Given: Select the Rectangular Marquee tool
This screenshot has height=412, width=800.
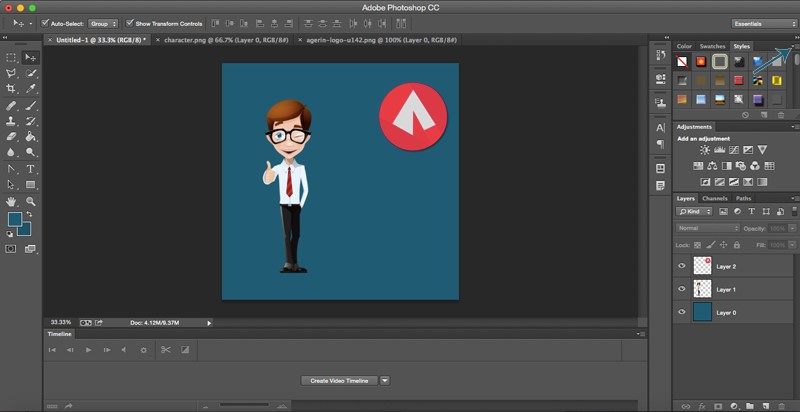Looking at the screenshot, I should (x=11, y=58).
